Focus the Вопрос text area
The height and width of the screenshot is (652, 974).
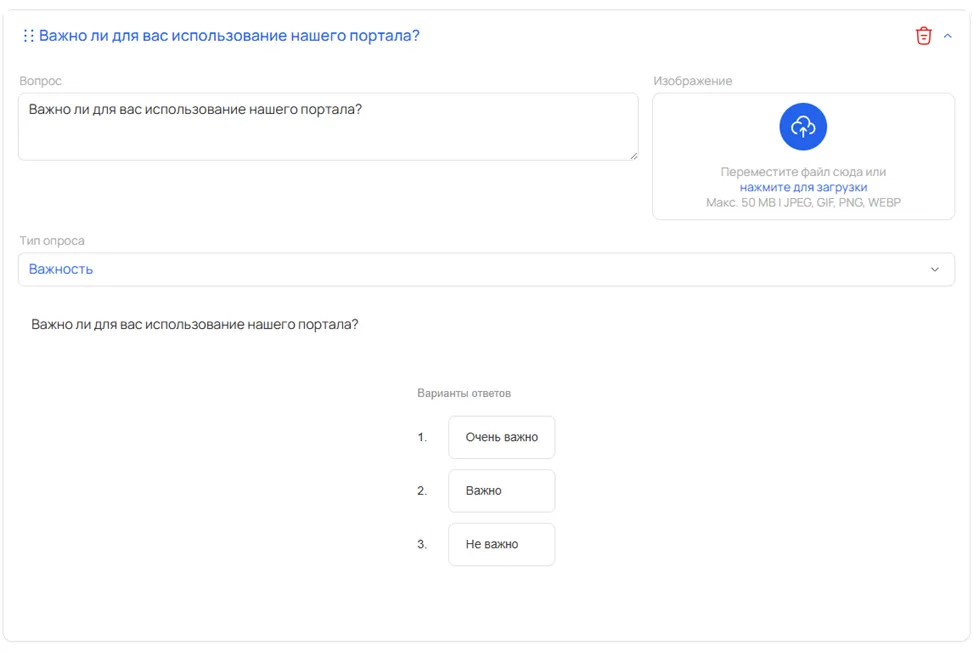328,127
